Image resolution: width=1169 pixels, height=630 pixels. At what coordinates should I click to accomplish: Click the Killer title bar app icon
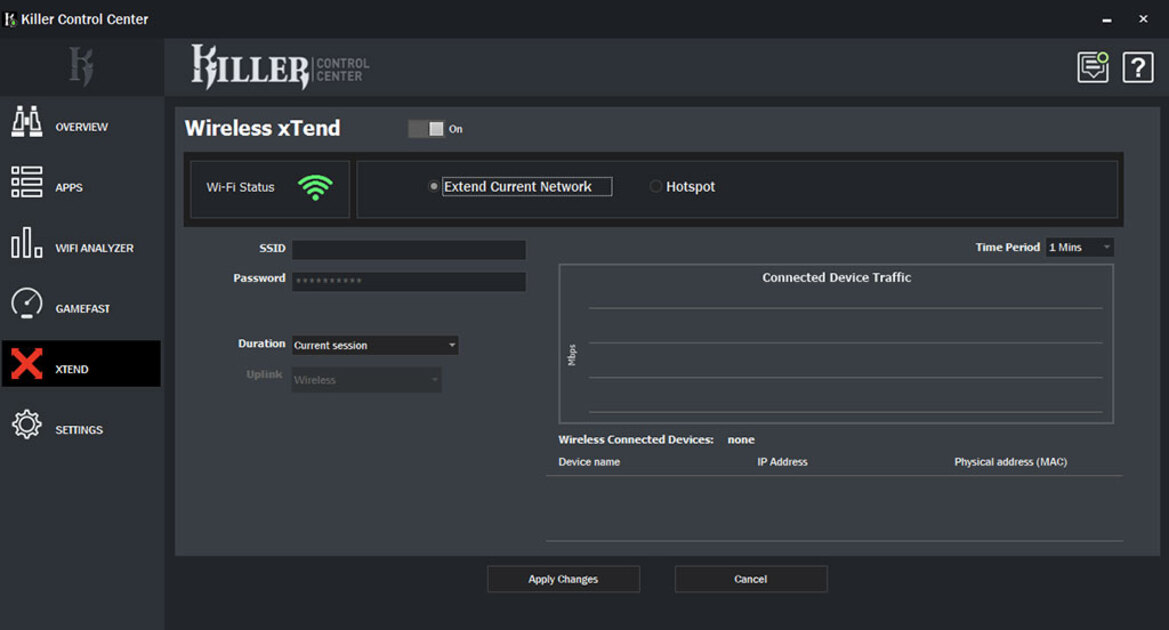10,19
